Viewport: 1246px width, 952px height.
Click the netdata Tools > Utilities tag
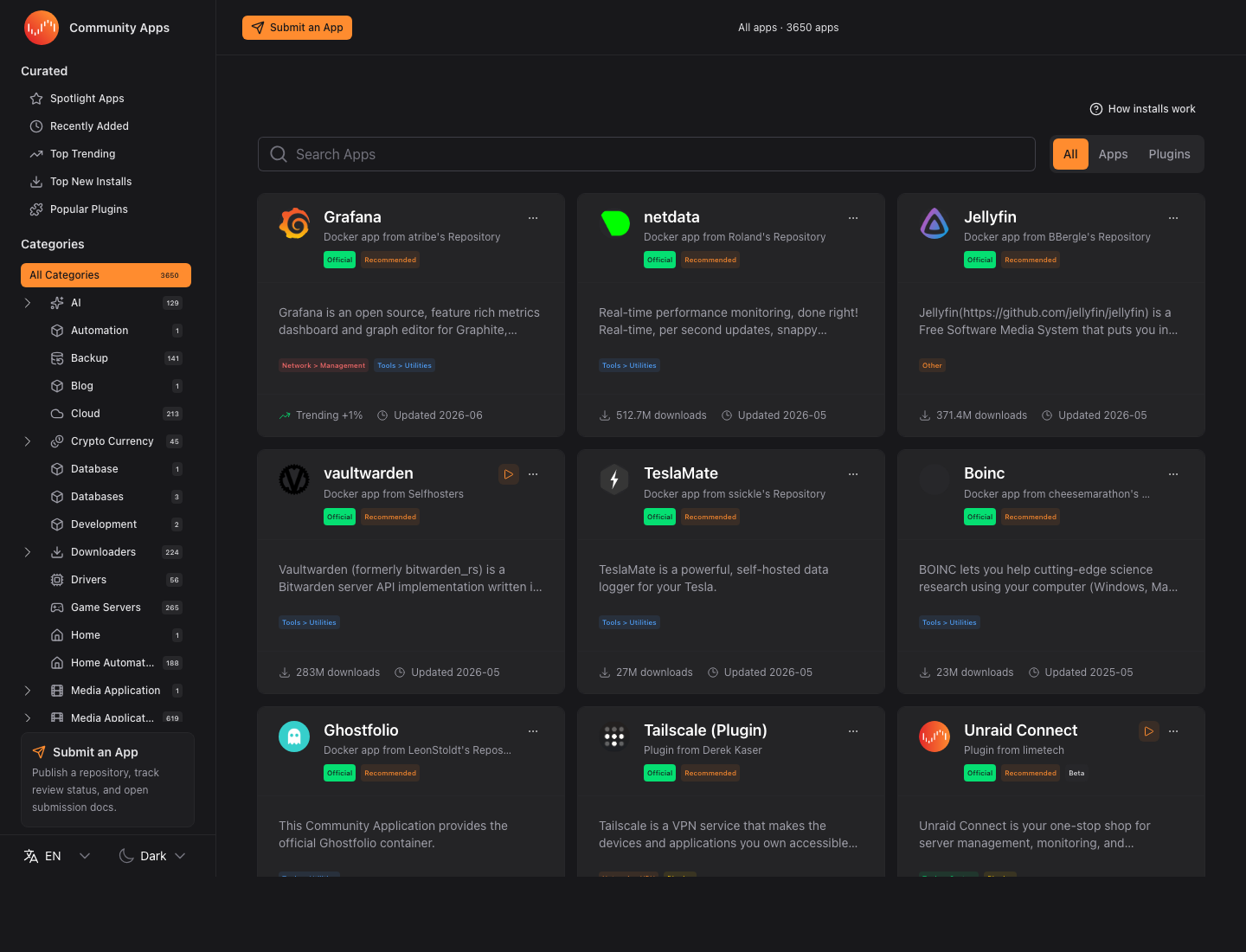(629, 365)
